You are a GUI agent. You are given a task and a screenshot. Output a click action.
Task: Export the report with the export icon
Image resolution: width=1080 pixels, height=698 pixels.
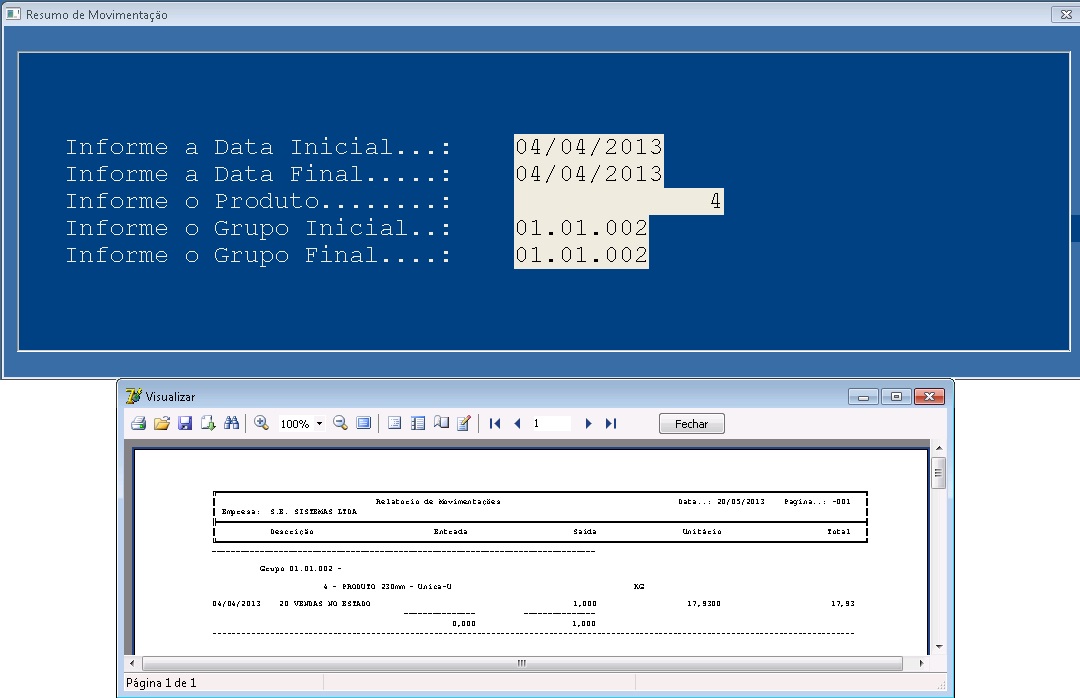pyautogui.click(x=208, y=424)
